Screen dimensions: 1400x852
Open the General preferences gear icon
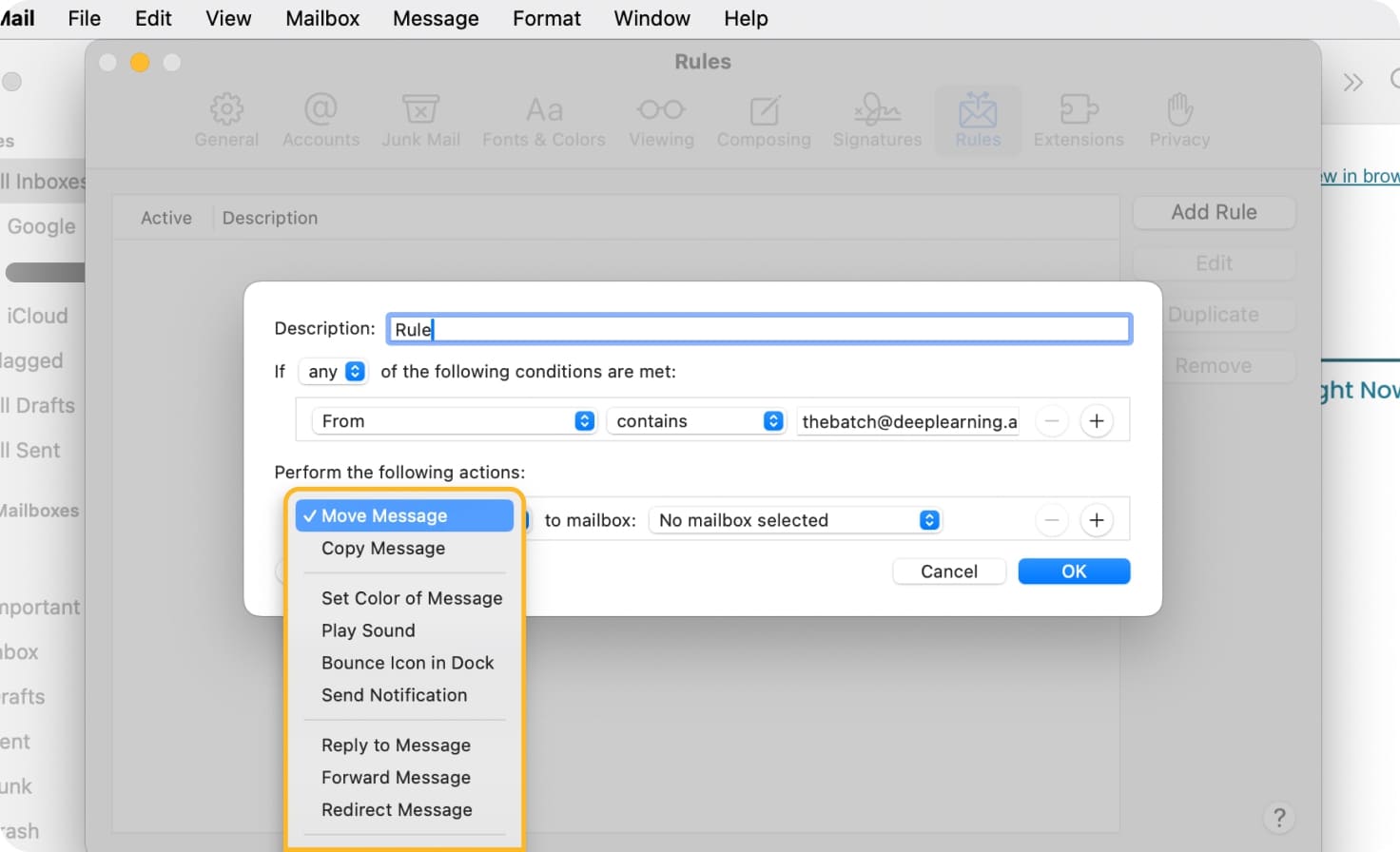(226, 118)
